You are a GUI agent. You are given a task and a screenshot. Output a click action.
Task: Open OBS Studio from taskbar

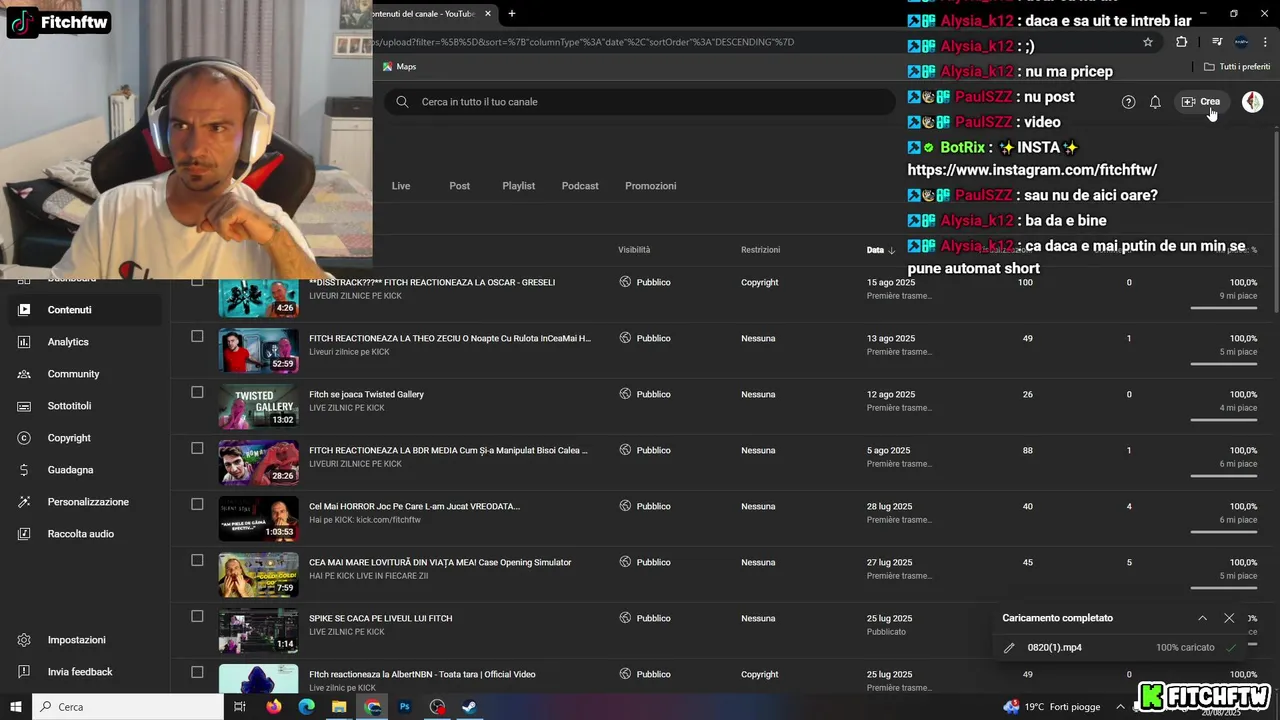point(437,707)
